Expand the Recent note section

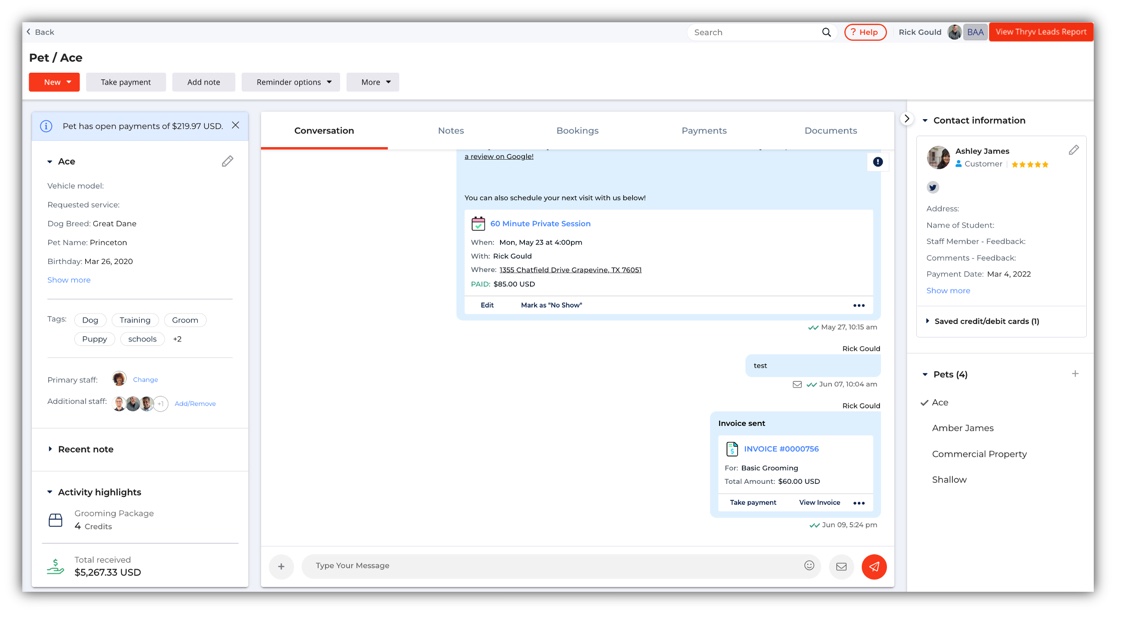tap(50, 449)
